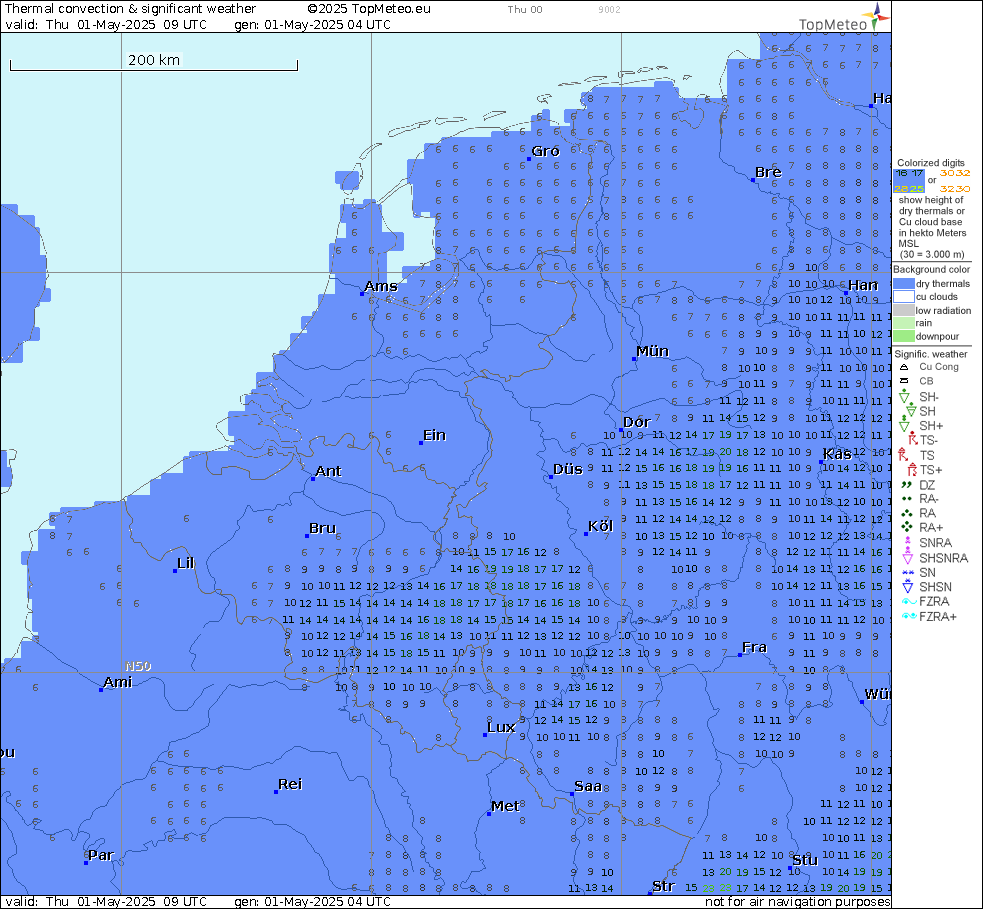Click the Frankfurt city marker
Image resolution: width=983 pixels, height=909 pixels.
tap(740, 655)
